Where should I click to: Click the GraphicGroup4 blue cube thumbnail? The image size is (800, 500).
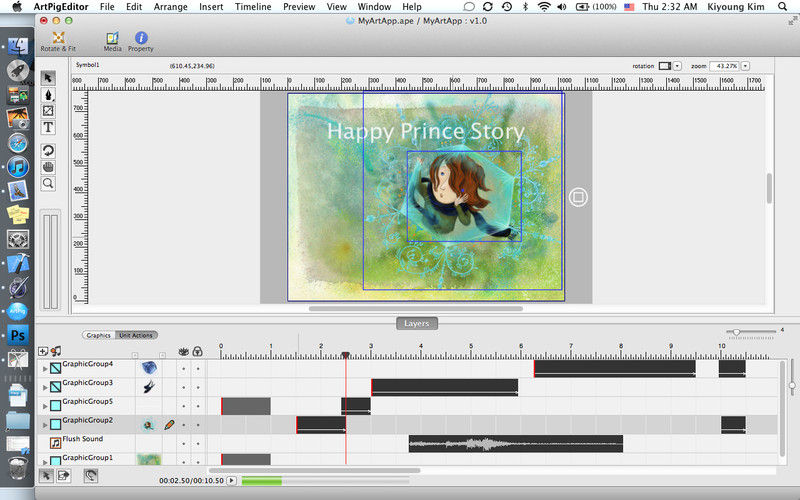click(149, 367)
